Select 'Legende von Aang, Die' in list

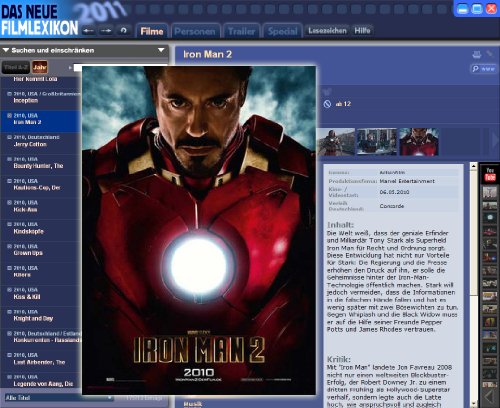coord(41,381)
